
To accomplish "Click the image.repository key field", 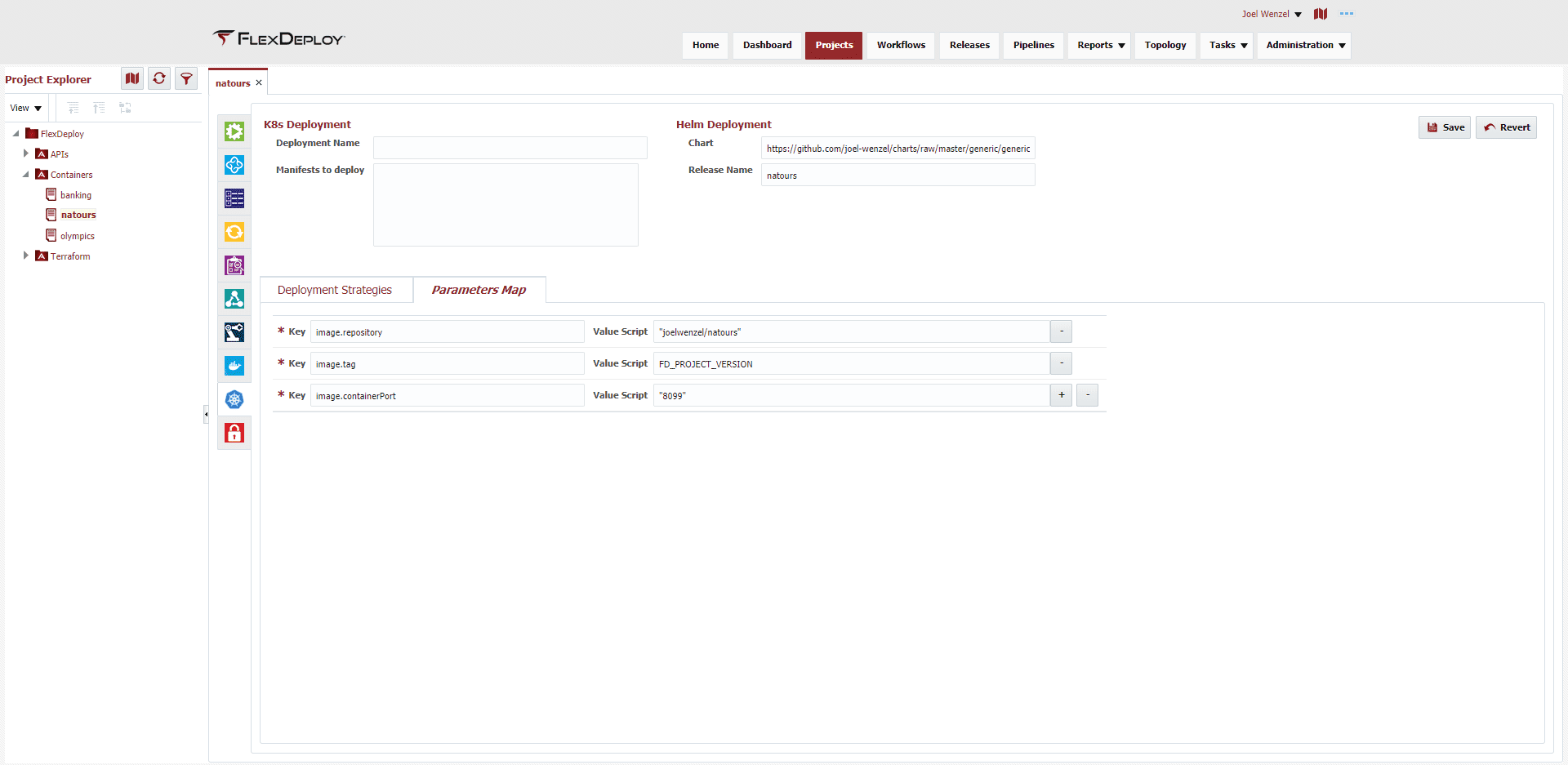I will click(448, 331).
